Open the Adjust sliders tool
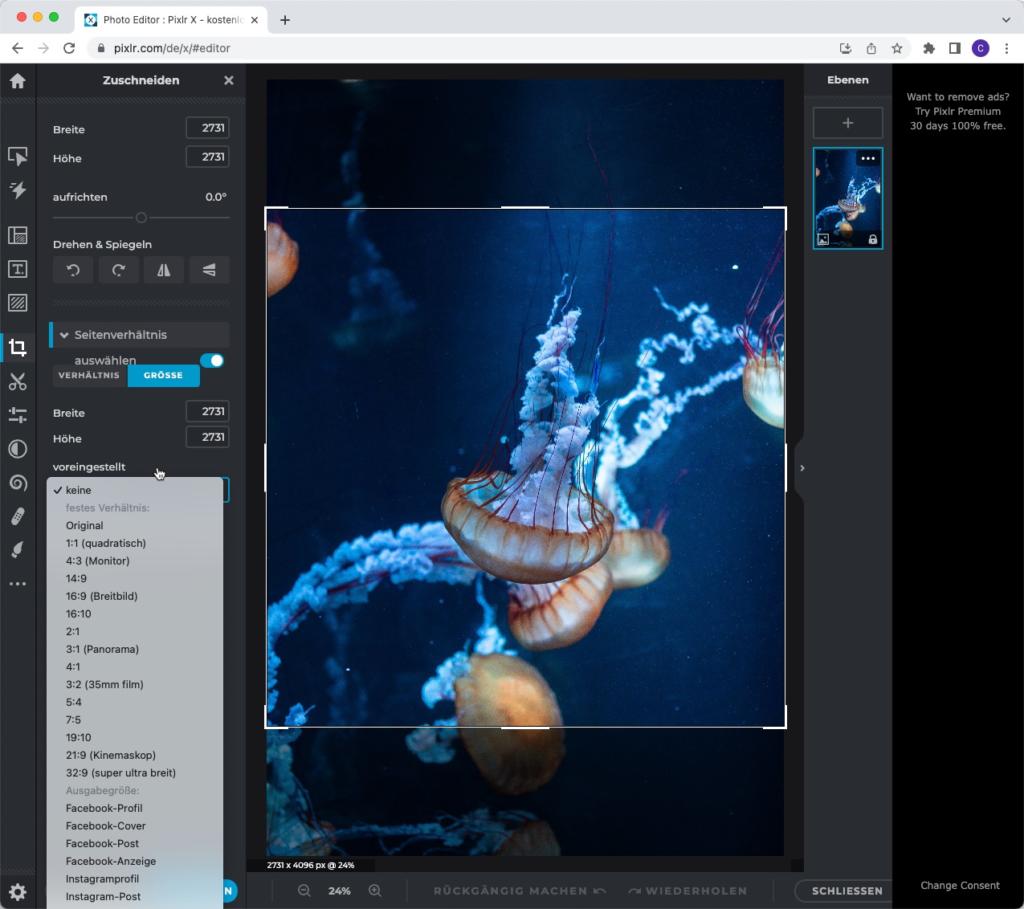The image size is (1024, 909). 17,414
